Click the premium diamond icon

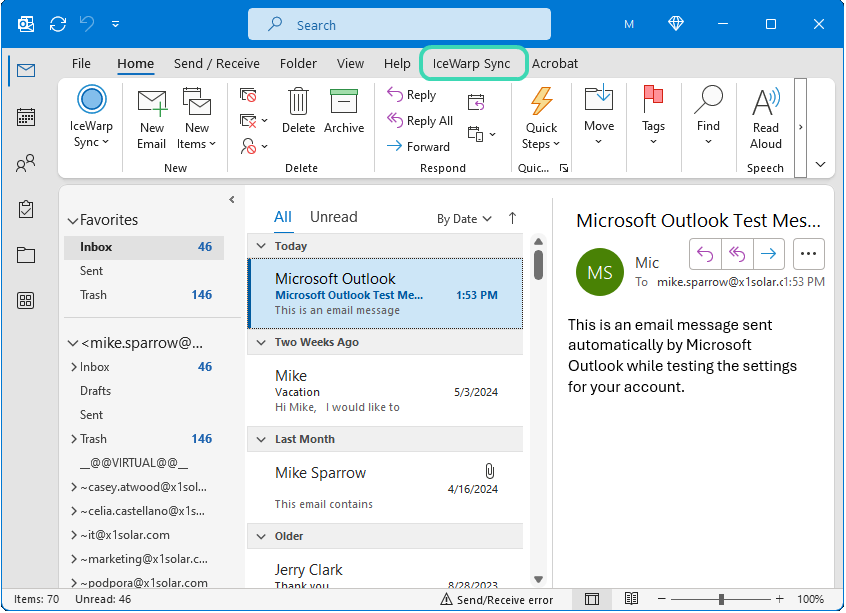(676, 23)
